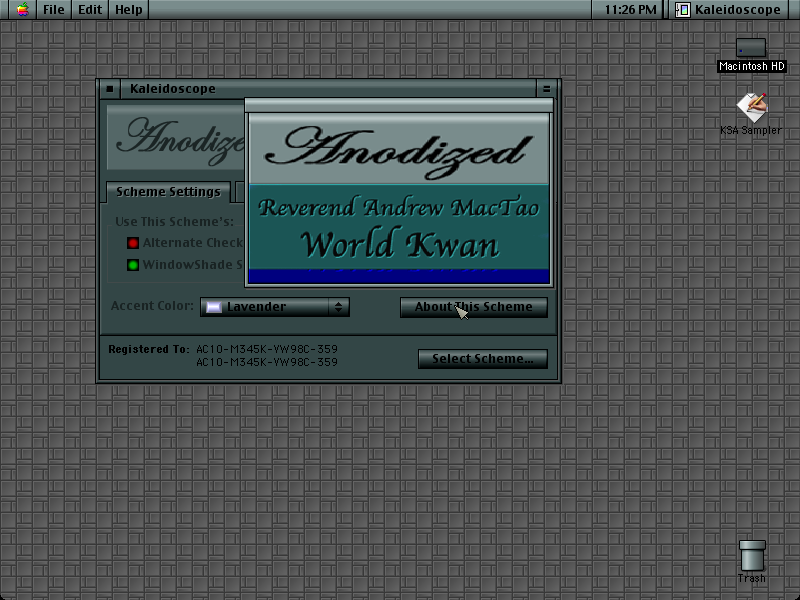
Task: Click the Anodized splash image
Action: (x=399, y=149)
